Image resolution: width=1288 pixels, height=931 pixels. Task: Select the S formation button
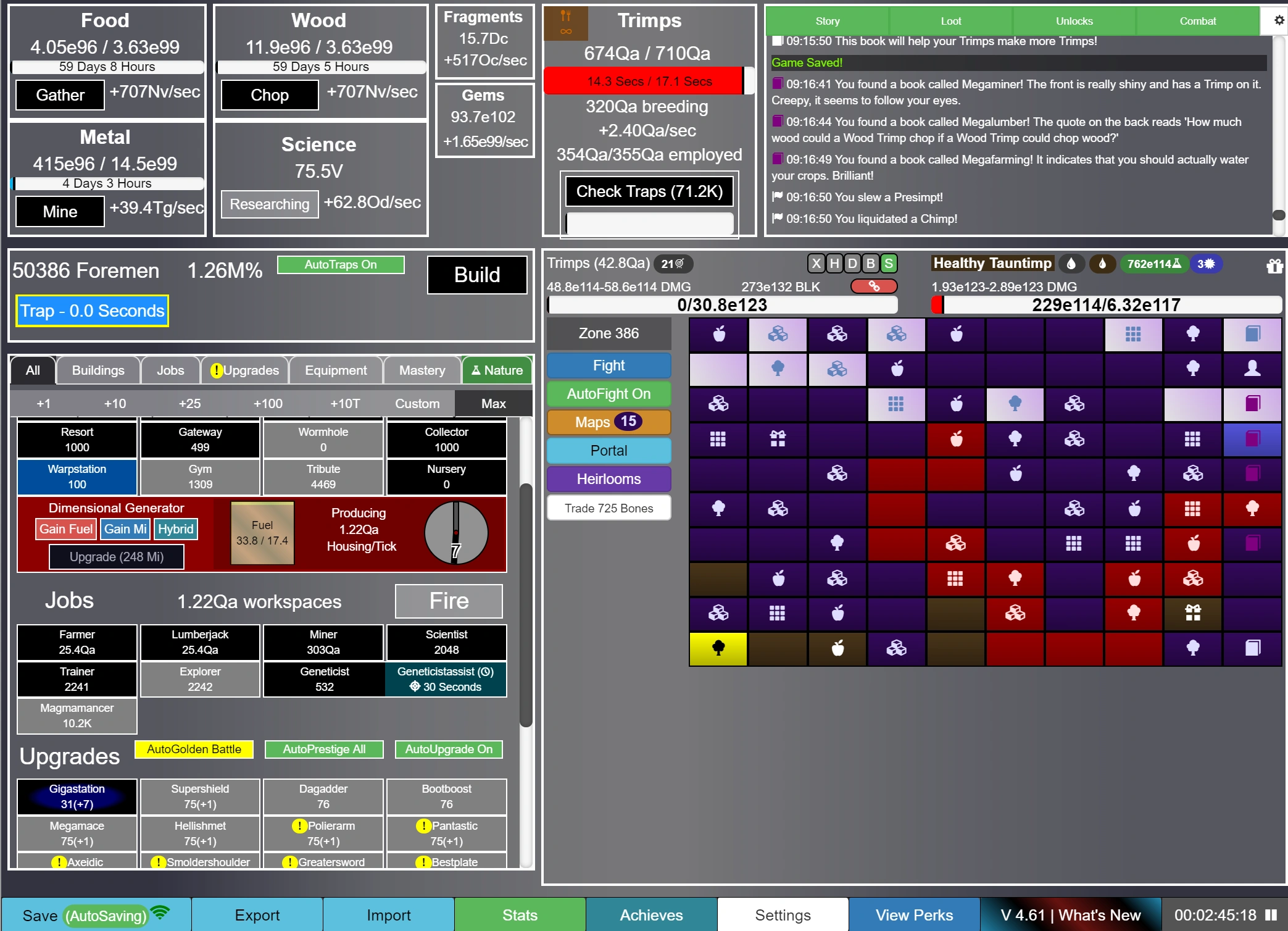889,264
